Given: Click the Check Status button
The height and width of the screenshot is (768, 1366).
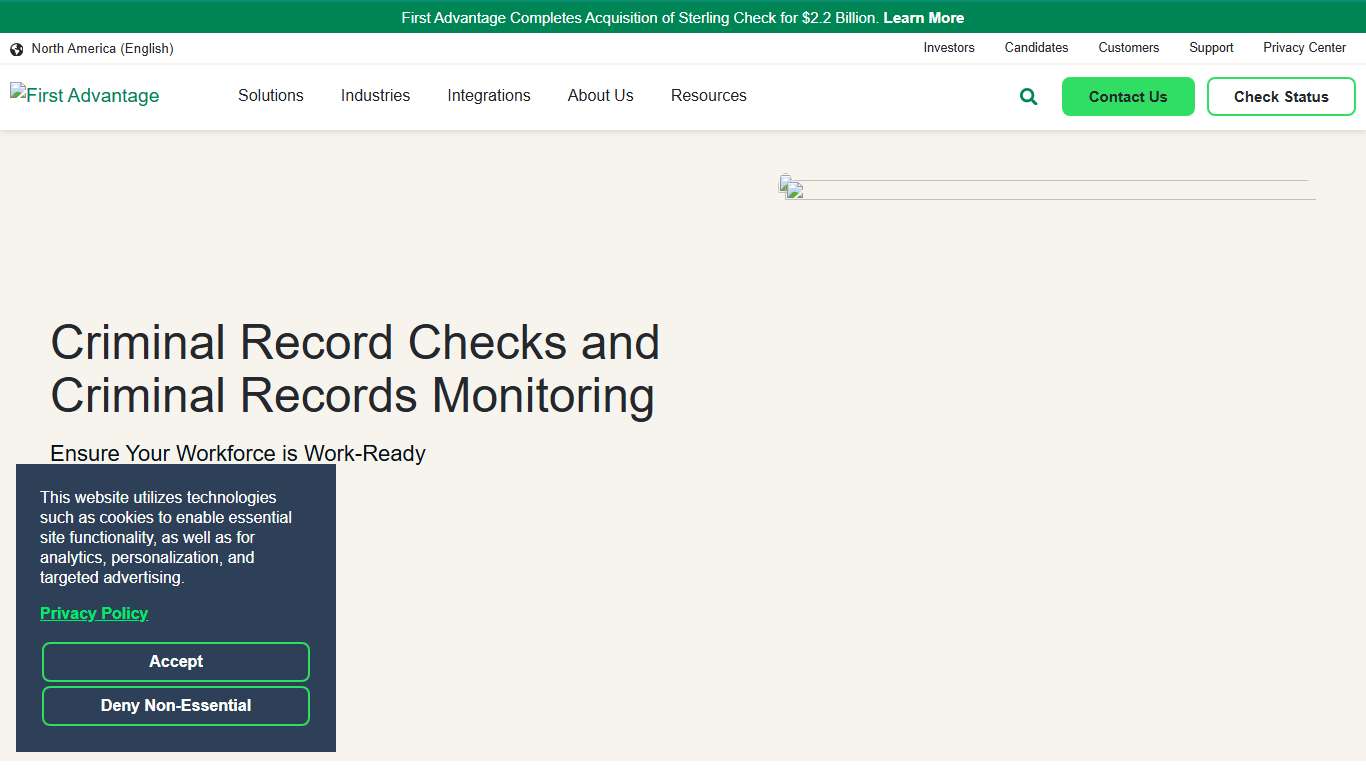Looking at the screenshot, I should (1281, 96).
